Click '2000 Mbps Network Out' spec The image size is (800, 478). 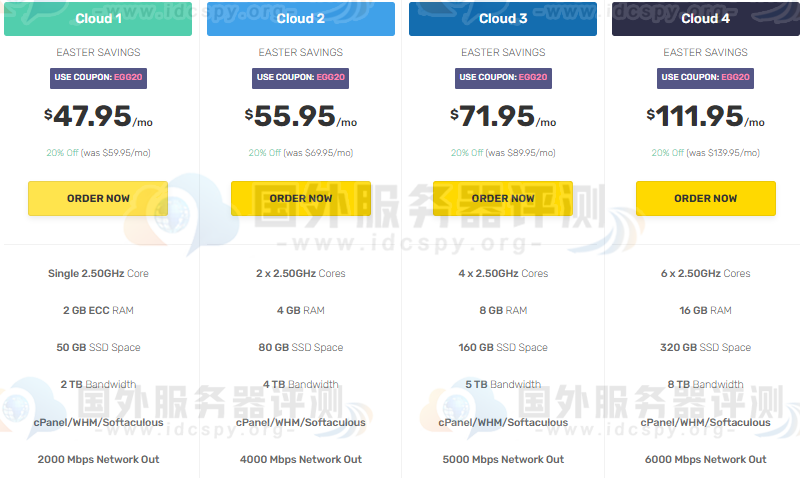(x=98, y=459)
